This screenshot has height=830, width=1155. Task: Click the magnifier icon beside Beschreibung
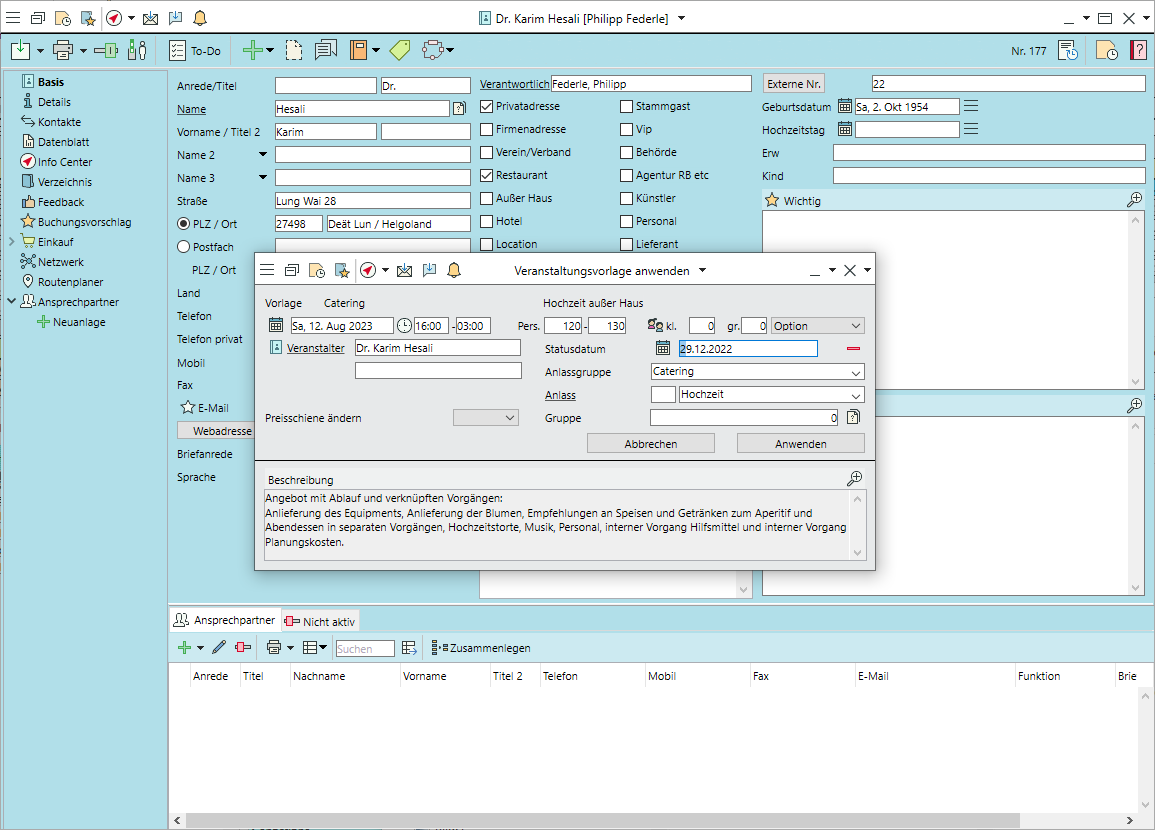point(855,479)
